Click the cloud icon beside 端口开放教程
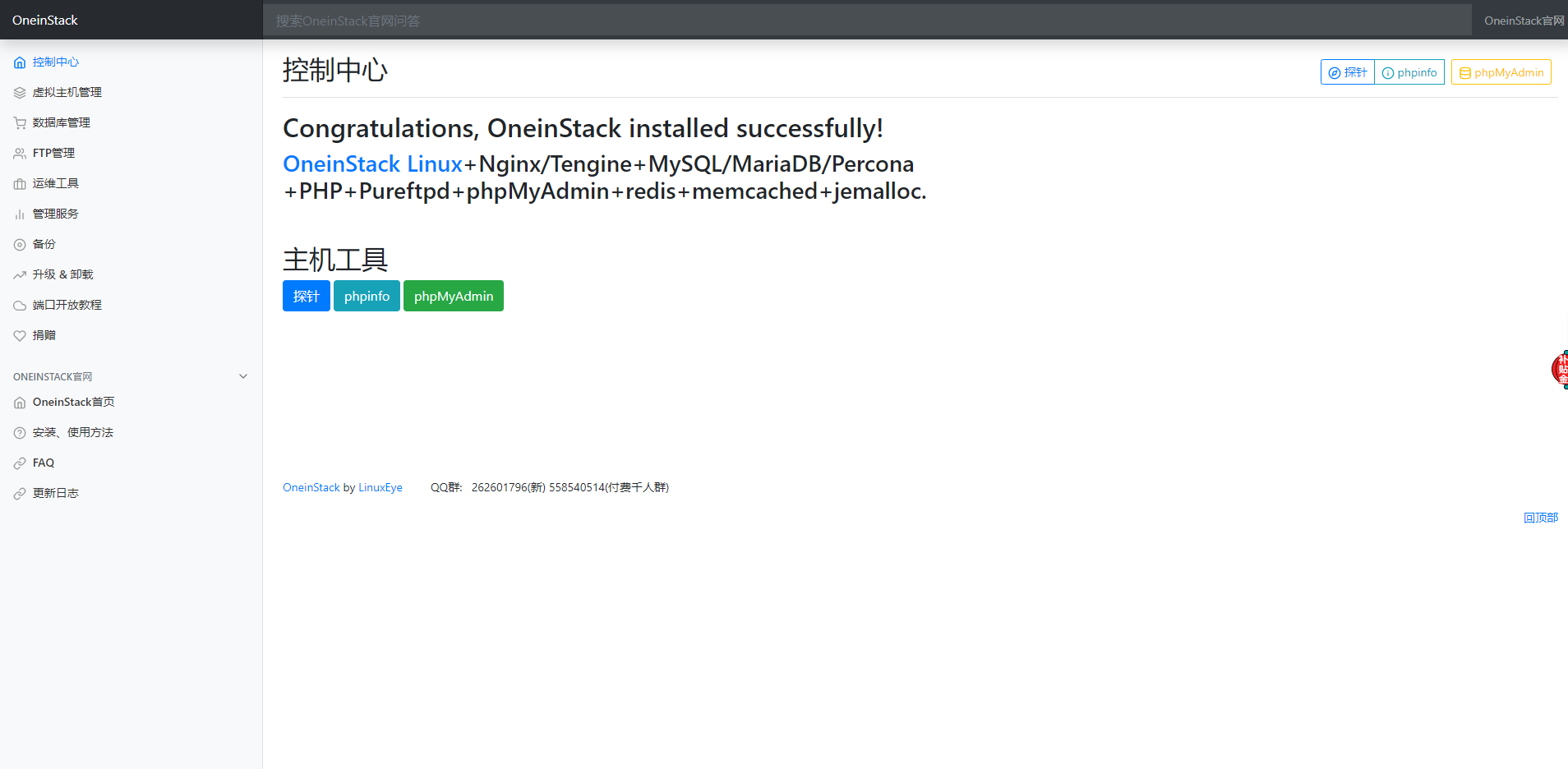This screenshot has height=769, width=1568. tap(20, 306)
